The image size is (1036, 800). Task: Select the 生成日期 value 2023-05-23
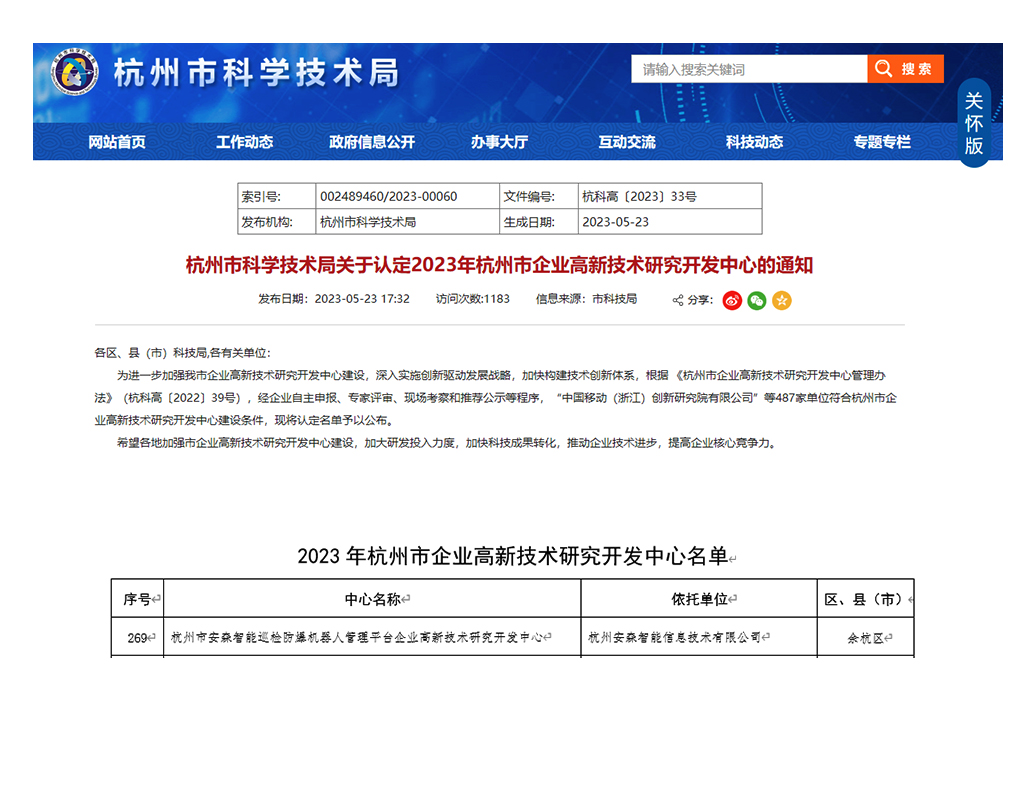[615, 222]
